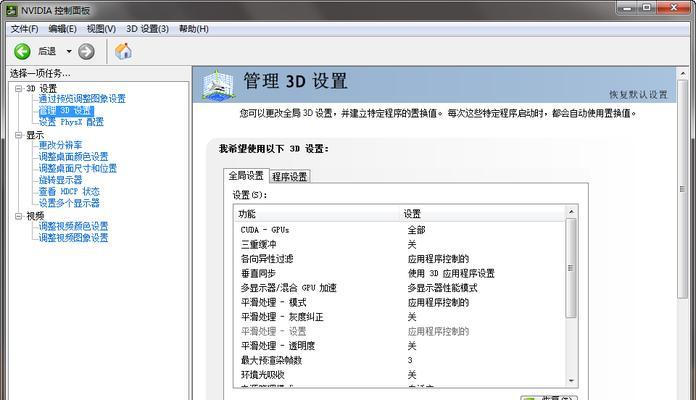Open the 帮助(H) menu
The image size is (696, 400).
(x=194, y=29)
